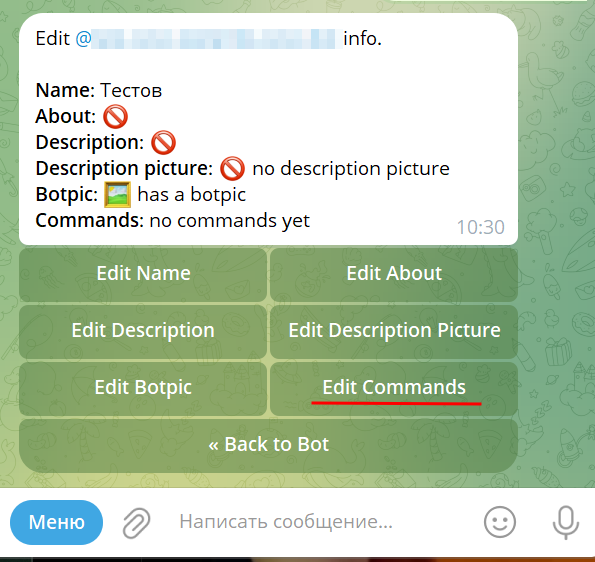Screen dimensions: 595x562
Task: Click the prohibited icon next to Description
Action: click(163, 143)
